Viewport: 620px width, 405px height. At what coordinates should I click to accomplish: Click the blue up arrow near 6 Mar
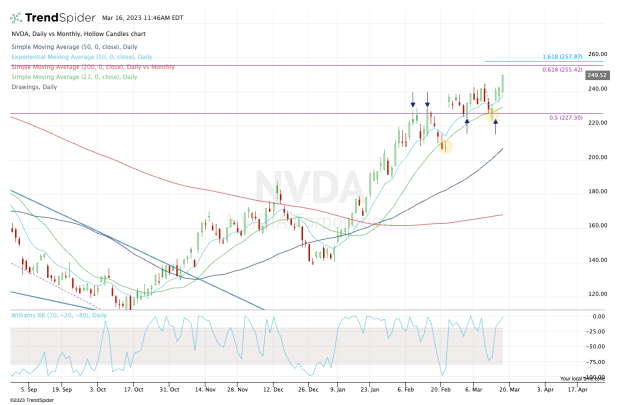(x=467, y=120)
